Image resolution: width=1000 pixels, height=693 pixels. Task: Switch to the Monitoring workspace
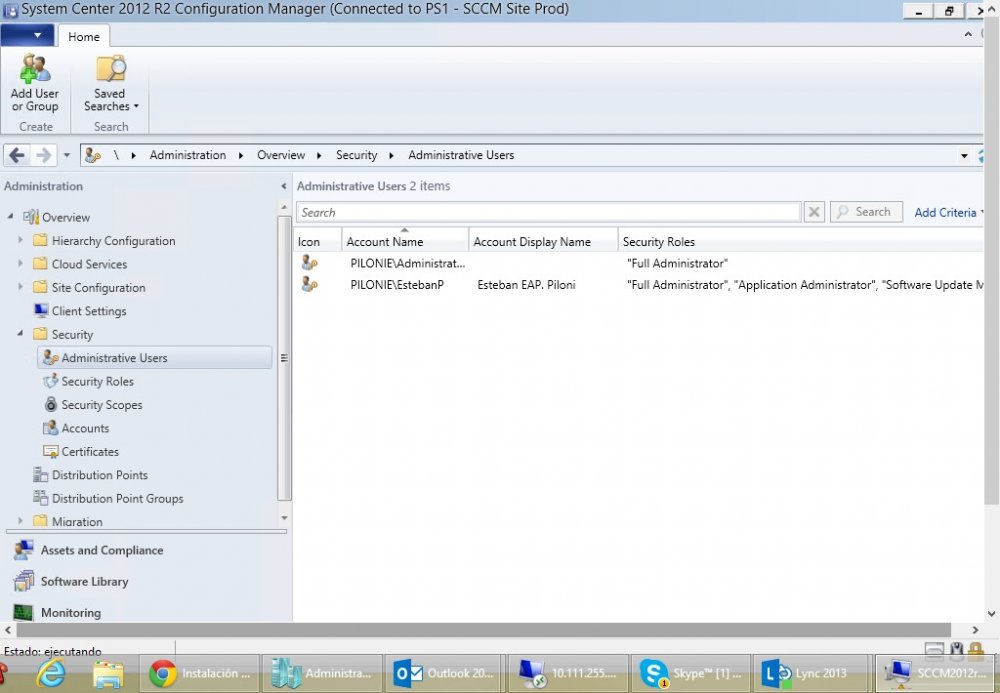coord(71,613)
